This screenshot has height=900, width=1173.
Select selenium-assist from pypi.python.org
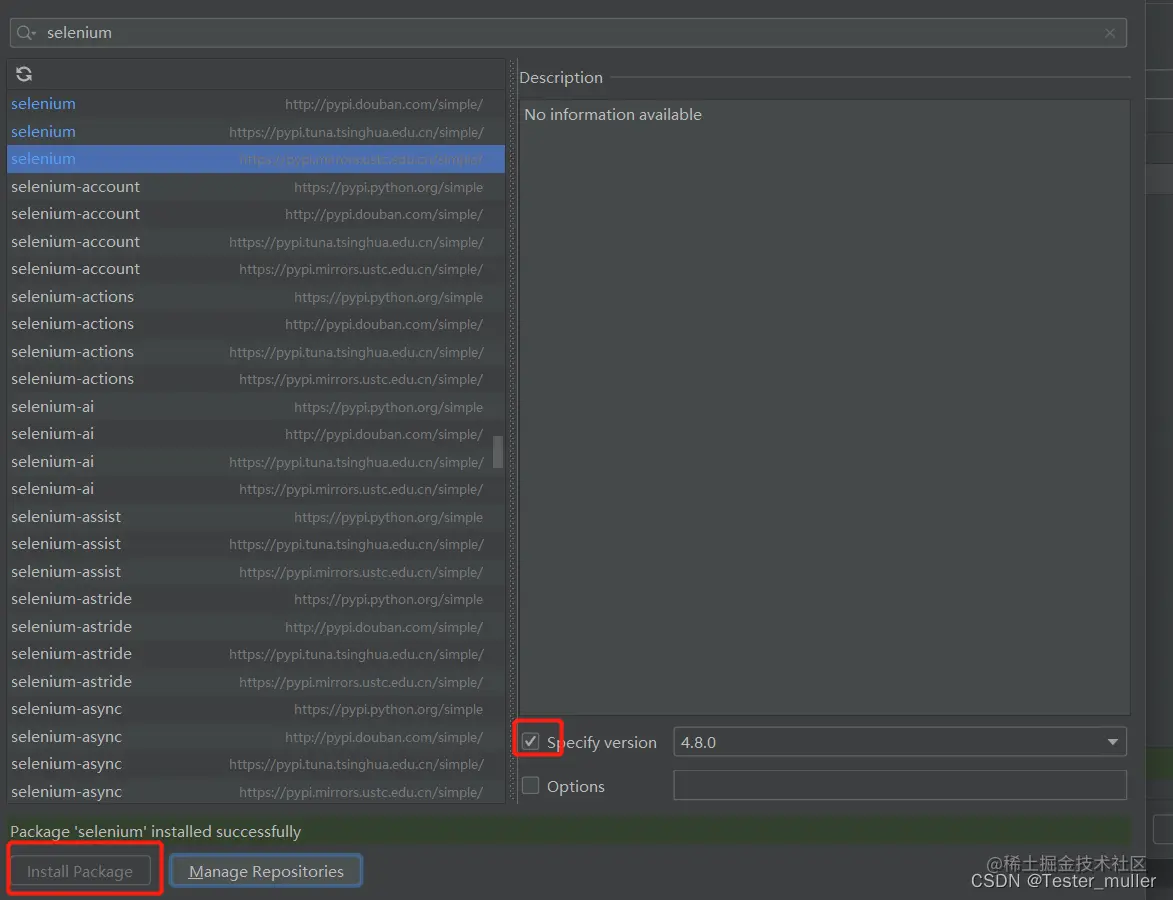point(256,516)
